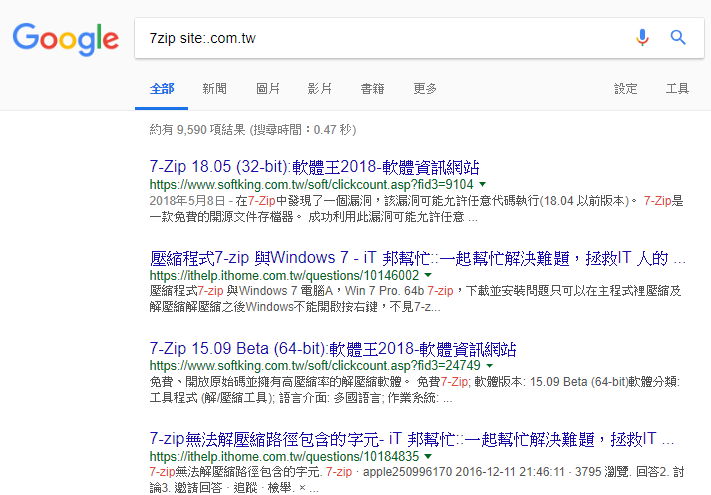The width and height of the screenshot is (711, 495).
Task: Open 壓縮程式7-zip 與Windows 7 result link
Action: pyautogui.click(x=417, y=258)
